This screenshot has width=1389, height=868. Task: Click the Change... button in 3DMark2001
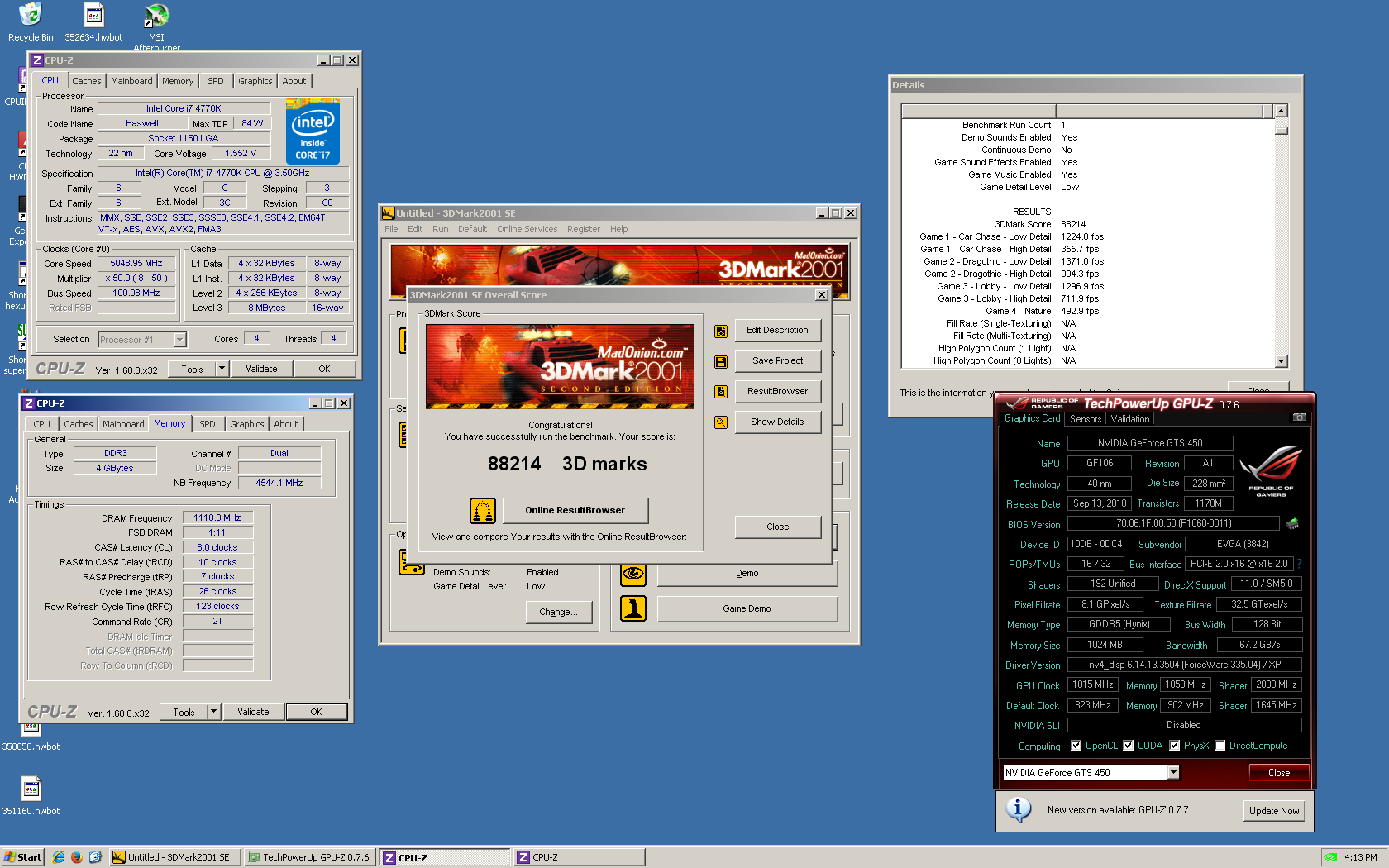tap(559, 612)
